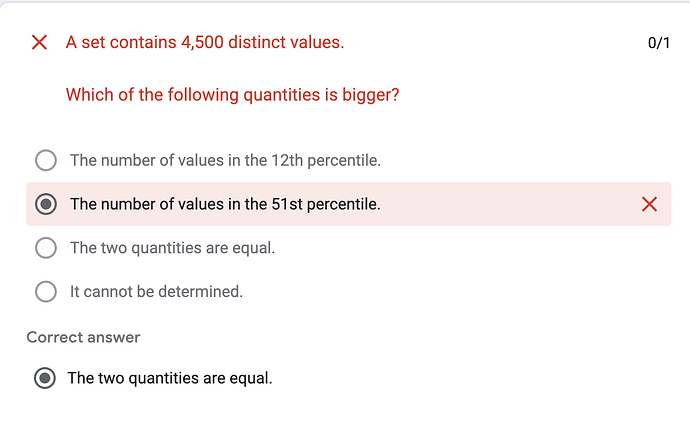Select the 'It cannot be determined' radio button
The width and height of the screenshot is (690, 429).
pos(45,292)
